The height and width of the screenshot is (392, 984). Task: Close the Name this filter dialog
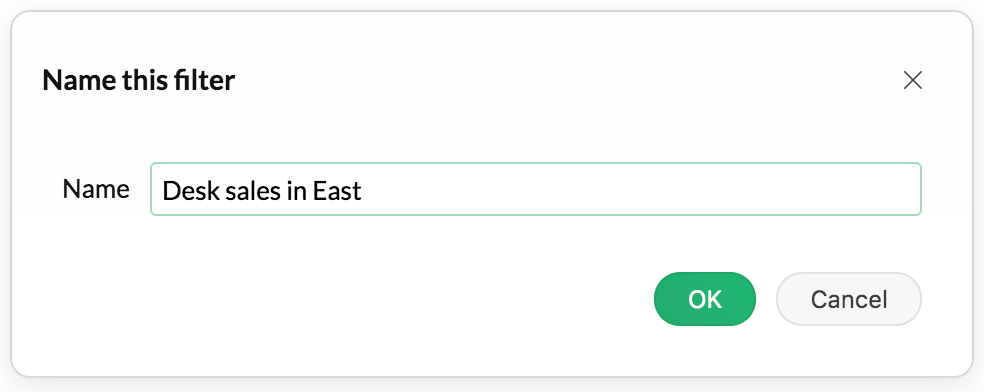tap(912, 80)
